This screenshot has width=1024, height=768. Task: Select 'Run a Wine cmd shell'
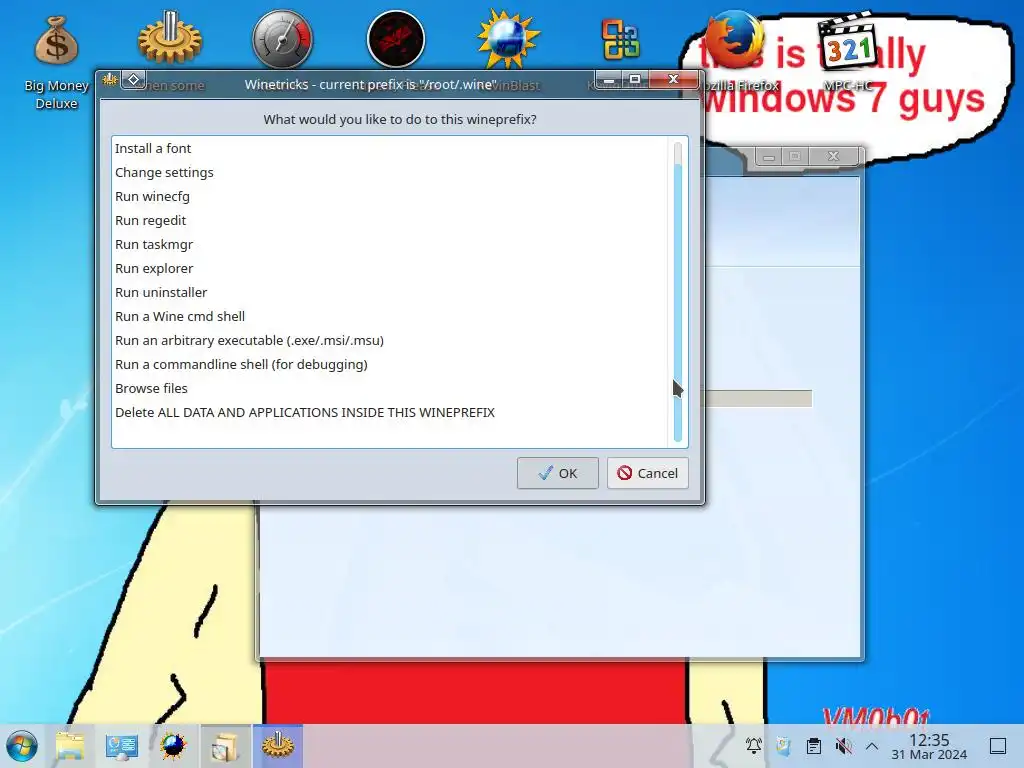click(389, 317)
